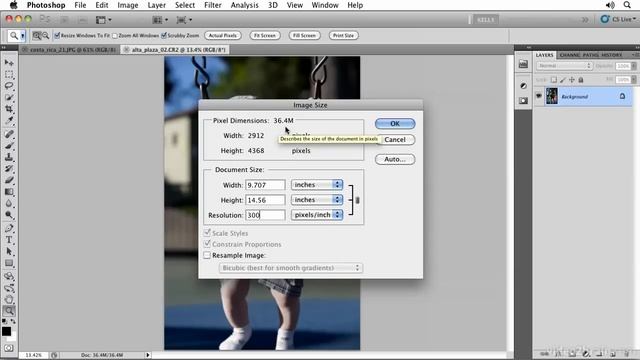
Task: Select the Gradient tool
Action: [x=9, y=191]
